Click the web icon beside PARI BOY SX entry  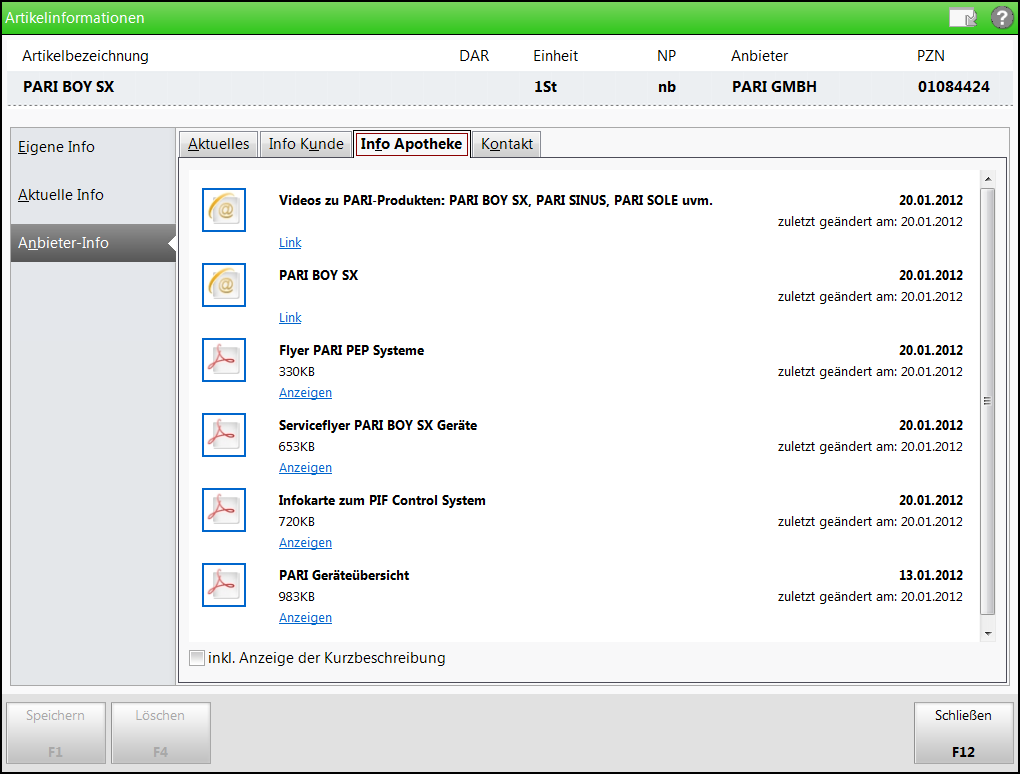coord(224,285)
